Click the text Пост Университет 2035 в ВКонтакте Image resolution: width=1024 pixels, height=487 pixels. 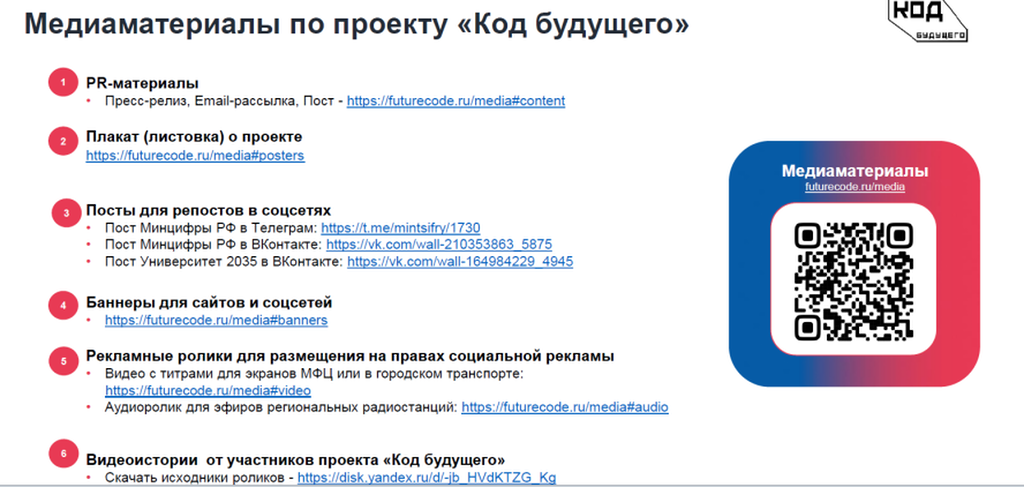tap(224, 261)
